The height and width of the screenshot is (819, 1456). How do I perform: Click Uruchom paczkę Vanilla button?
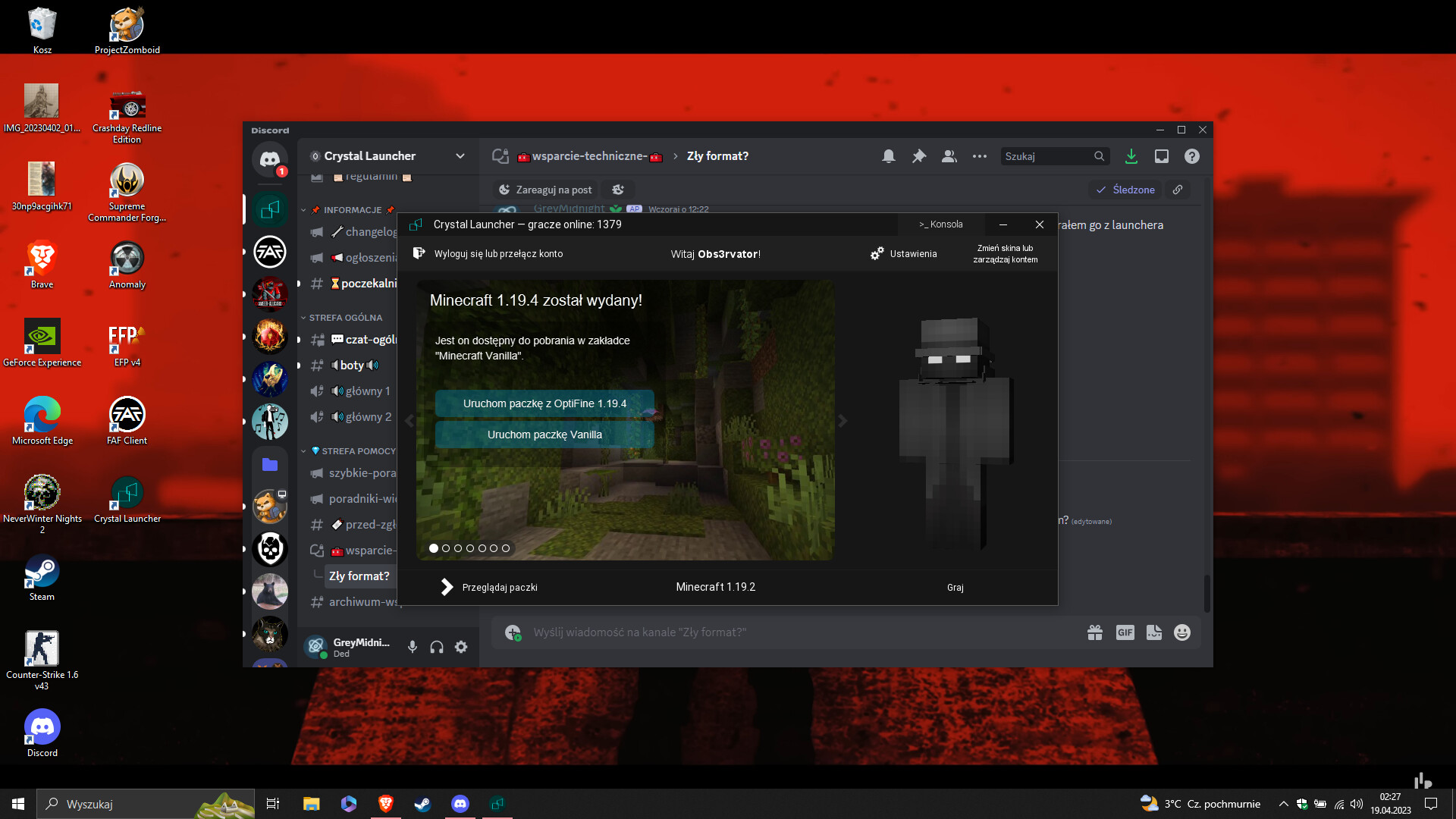[544, 435]
